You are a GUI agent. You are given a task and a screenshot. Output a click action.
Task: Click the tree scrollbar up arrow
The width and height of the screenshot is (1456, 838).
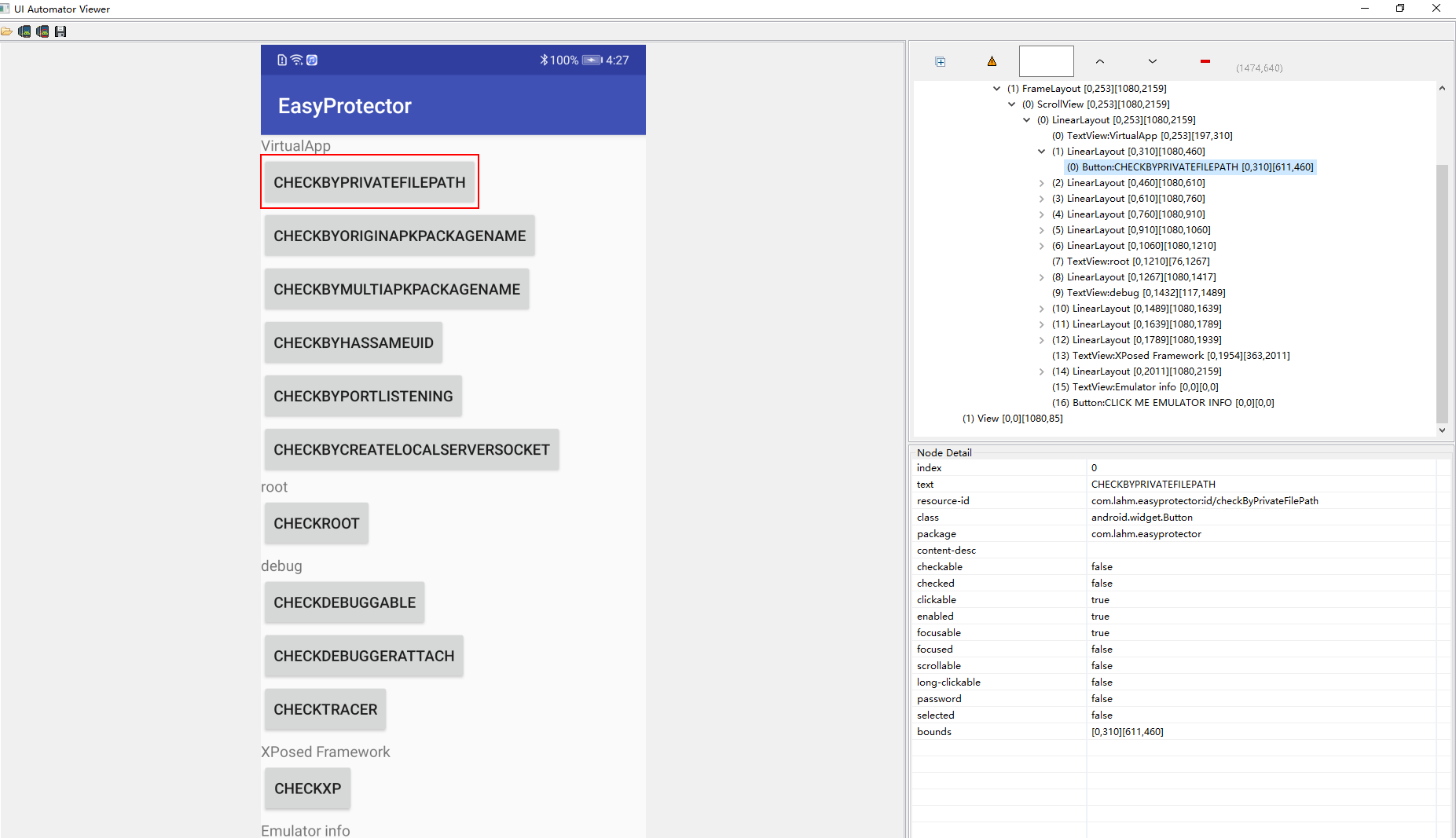pyautogui.click(x=1442, y=88)
